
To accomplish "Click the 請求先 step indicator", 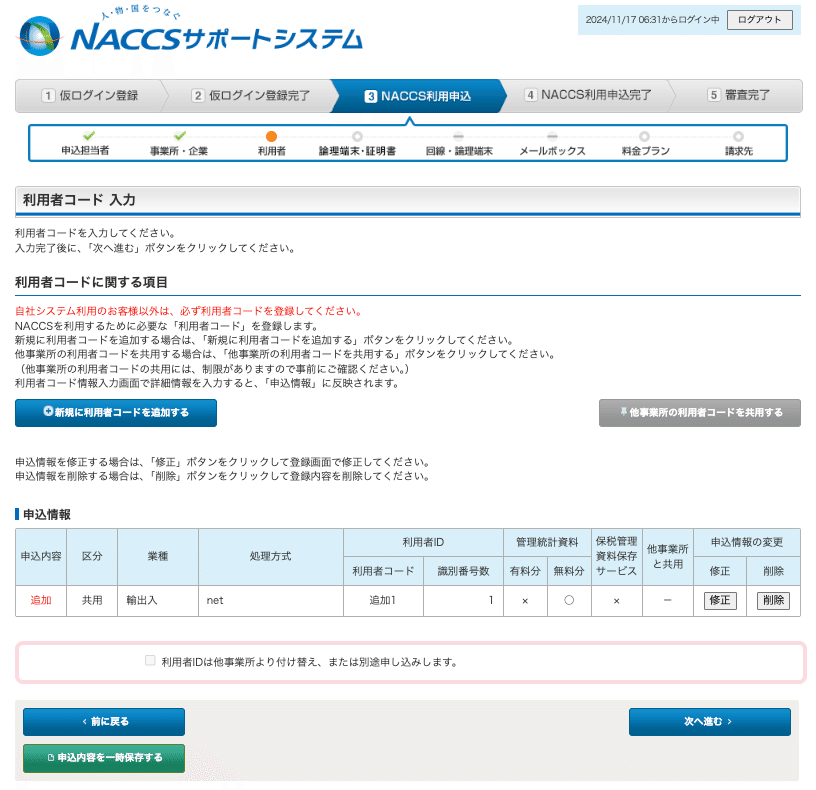I will tap(739, 140).
